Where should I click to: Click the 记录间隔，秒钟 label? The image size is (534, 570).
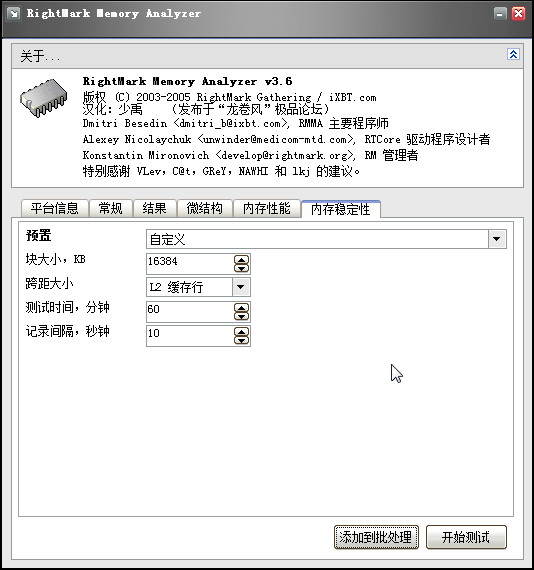coord(67,332)
